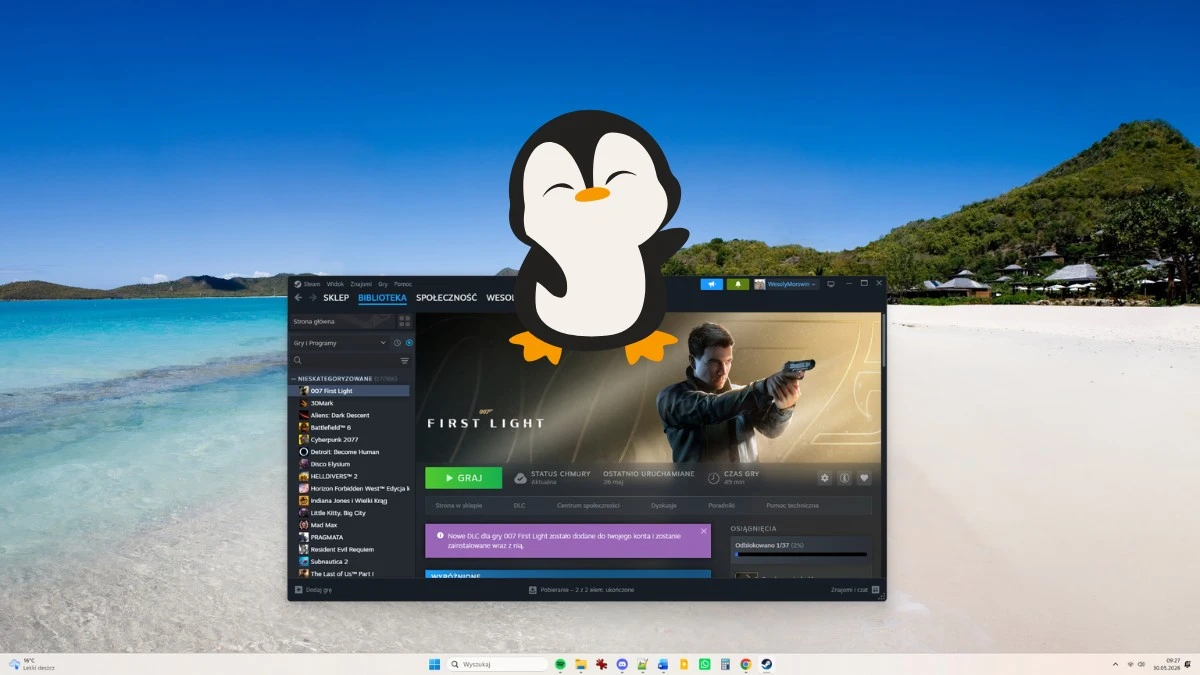Click the Windows taskbar Wyszukaj search box
Image resolution: width=1200 pixels, height=675 pixels.
click(x=497, y=664)
